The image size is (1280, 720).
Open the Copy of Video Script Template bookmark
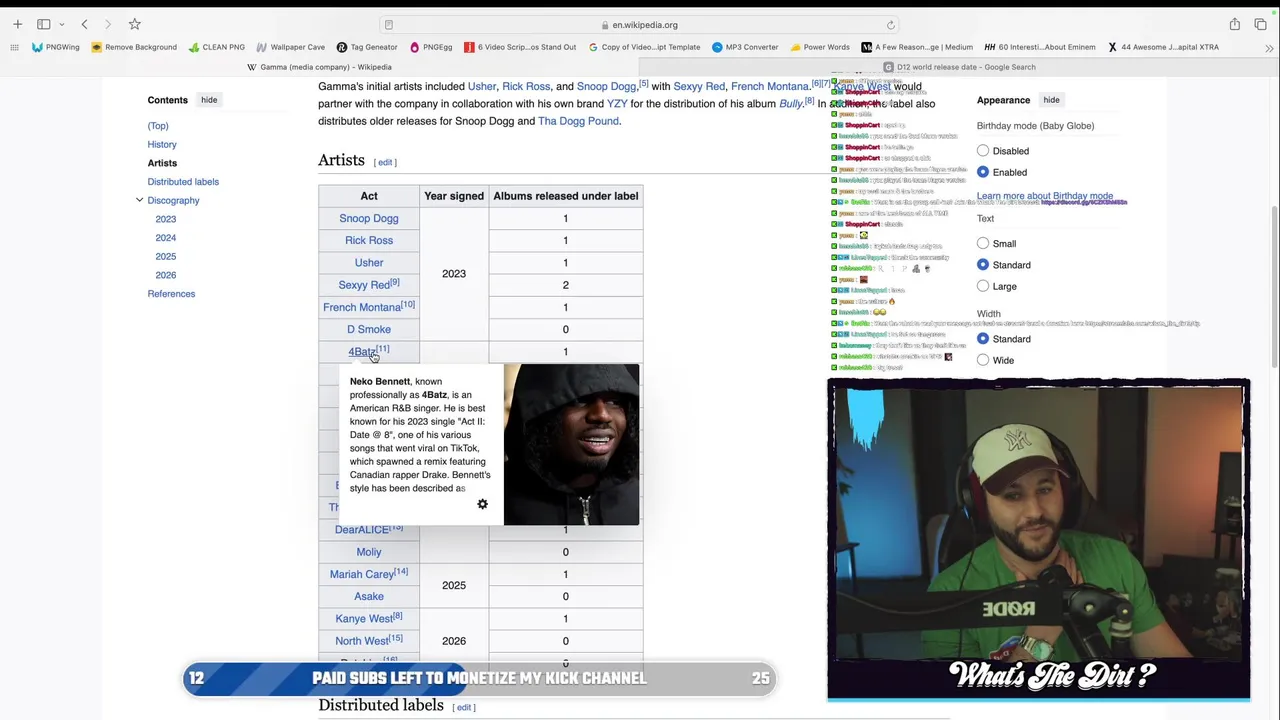[645, 47]
